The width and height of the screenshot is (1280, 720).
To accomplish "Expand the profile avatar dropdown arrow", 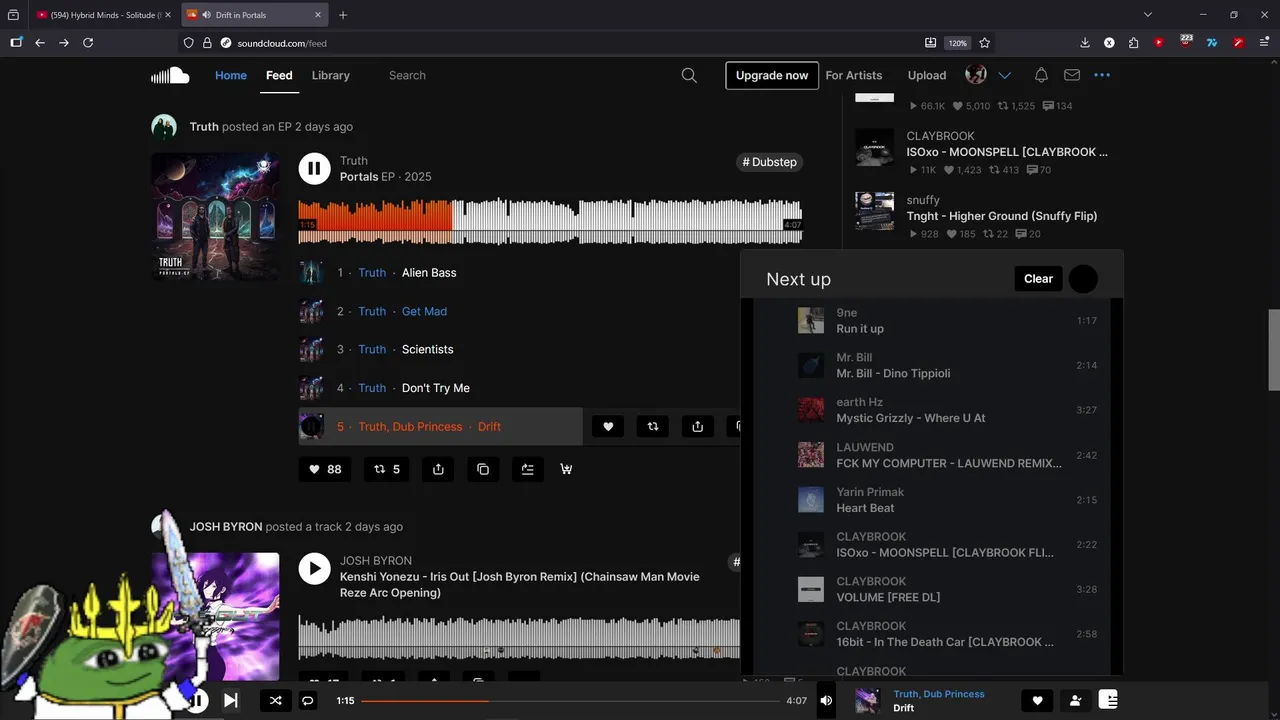I will [1005, 75].
